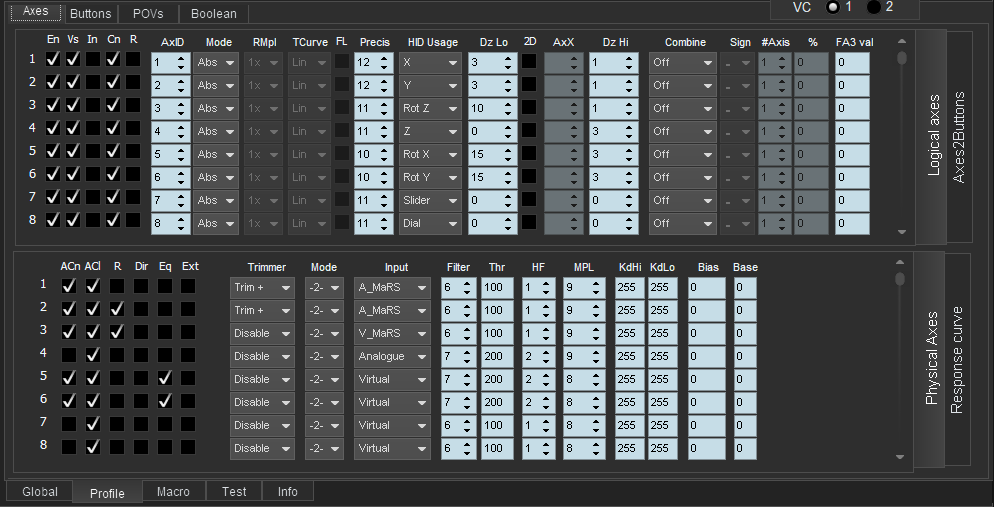This screenshot has height=507, width=994.
Task: Open the Info bottom tab
Action: pos(287,492)
